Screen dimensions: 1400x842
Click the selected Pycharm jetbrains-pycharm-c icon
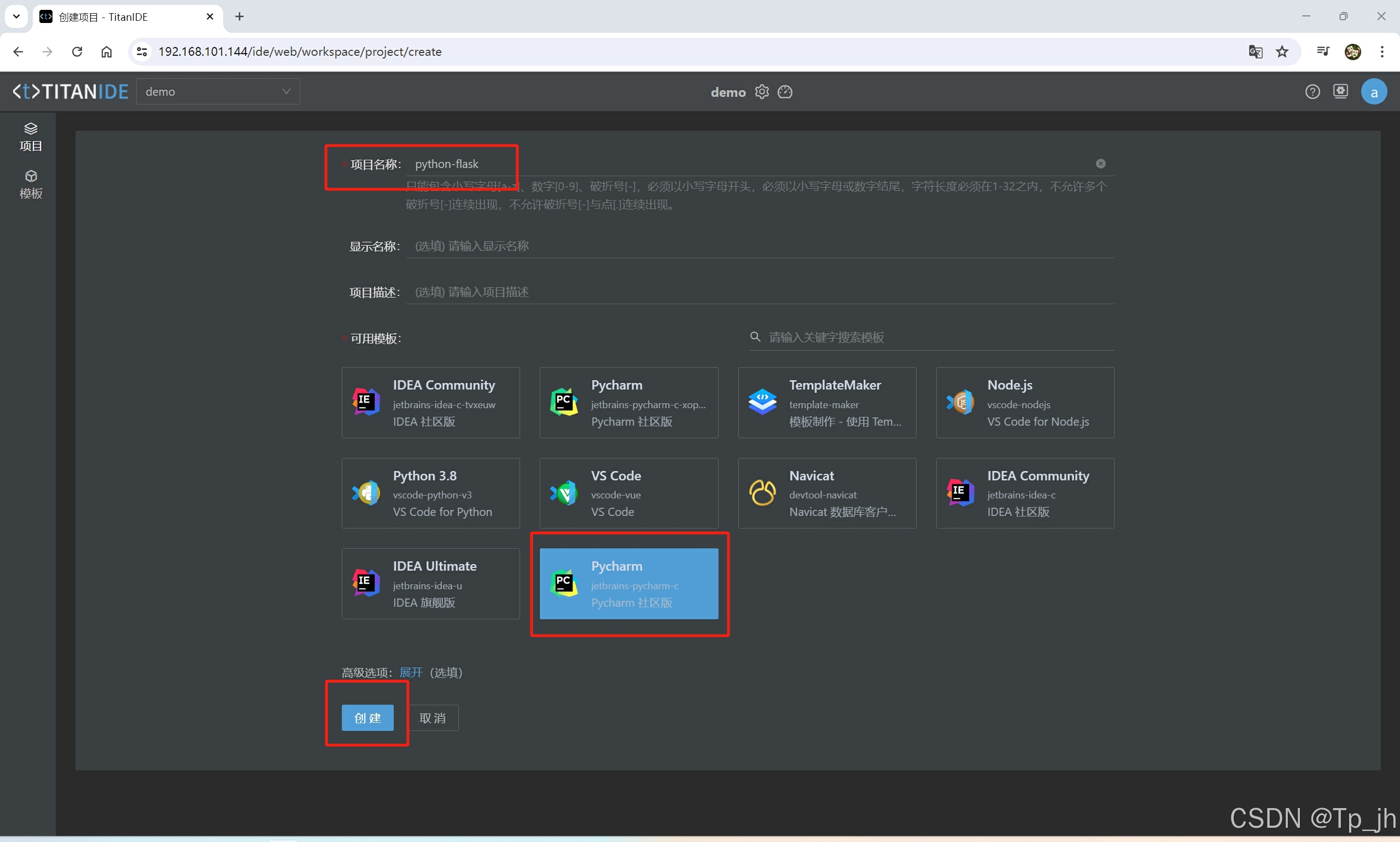point(564,583)
